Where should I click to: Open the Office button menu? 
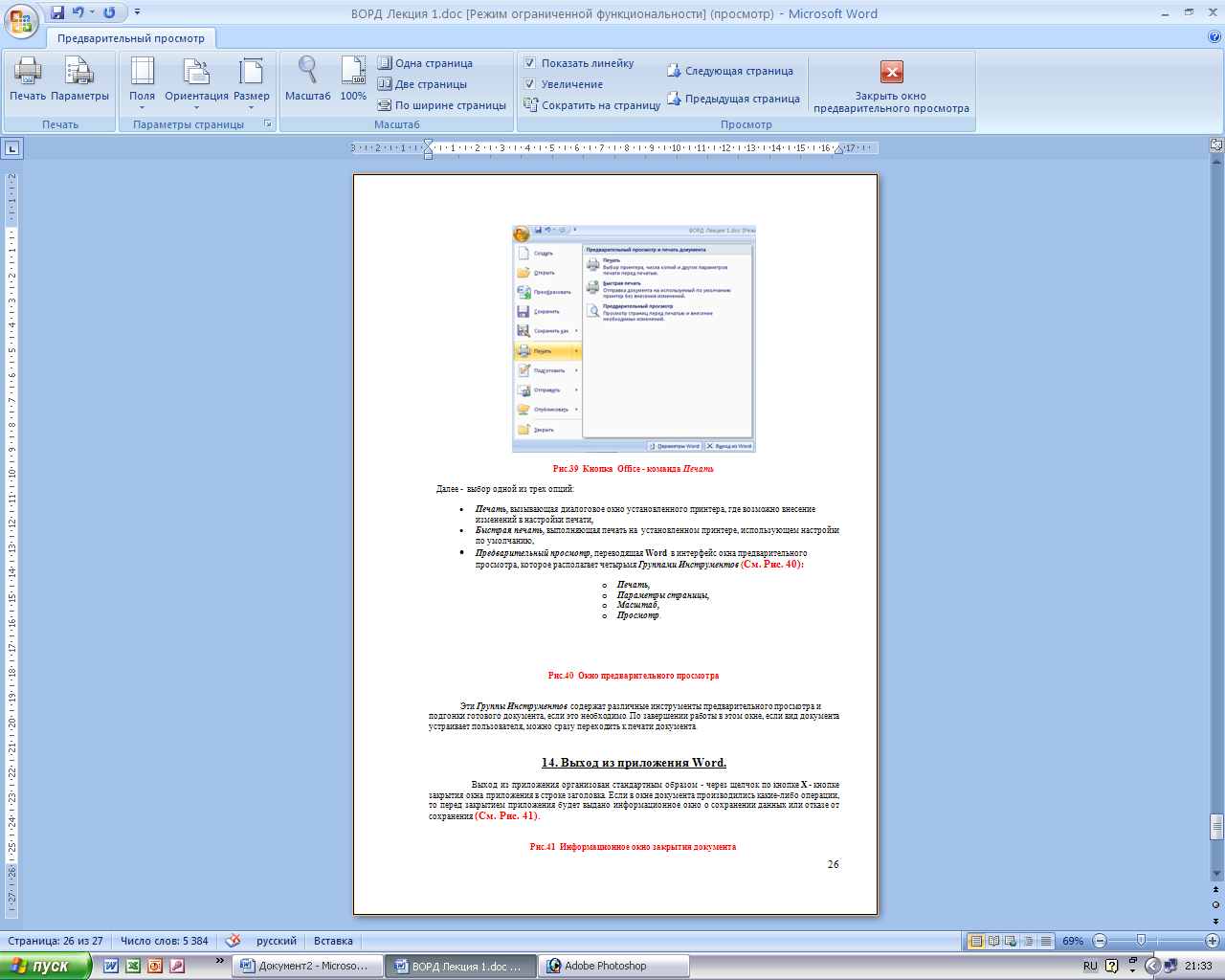(21, 19)
